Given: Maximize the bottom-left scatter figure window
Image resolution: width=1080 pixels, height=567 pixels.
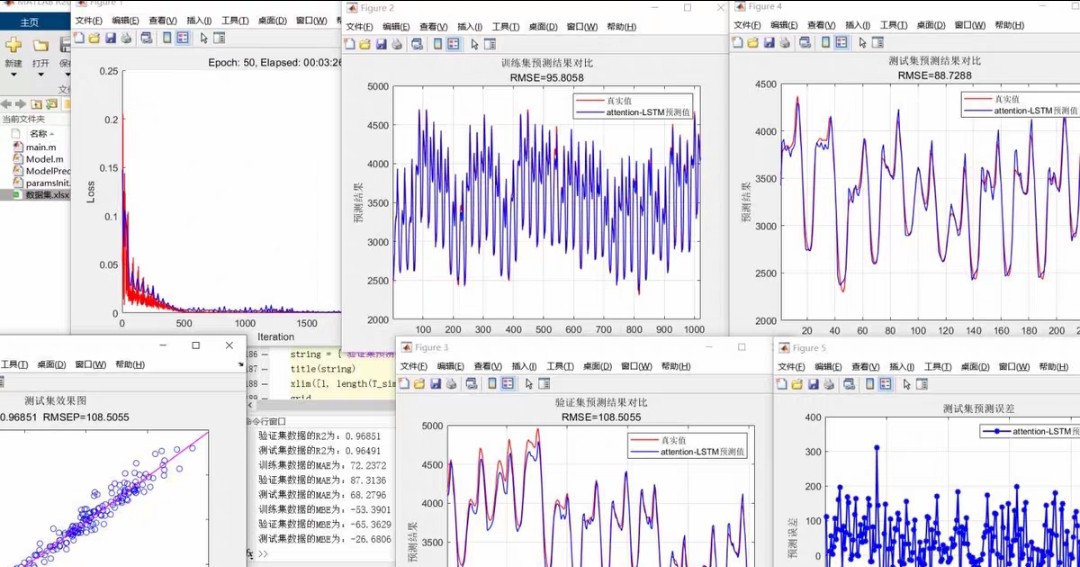Looking at the screenshot, I should click(x=196, y=345).
